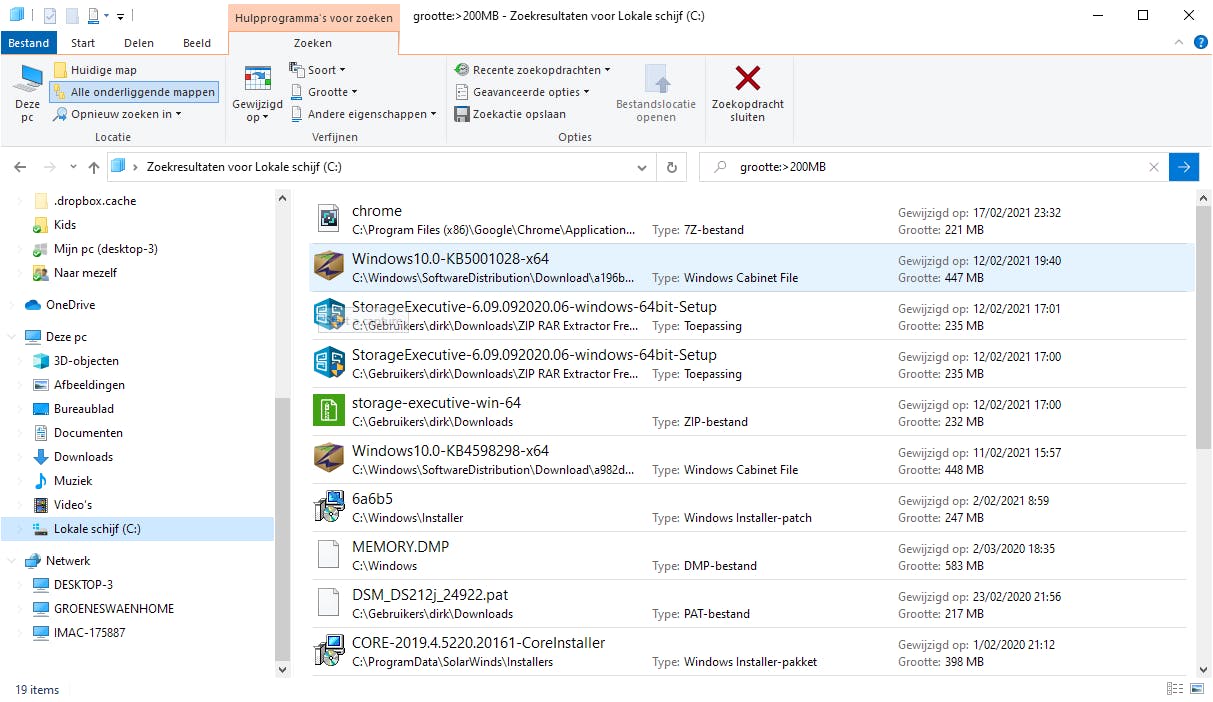Click the blue search arrow button
The image size is (1213, 702).
coord(1183,167)
